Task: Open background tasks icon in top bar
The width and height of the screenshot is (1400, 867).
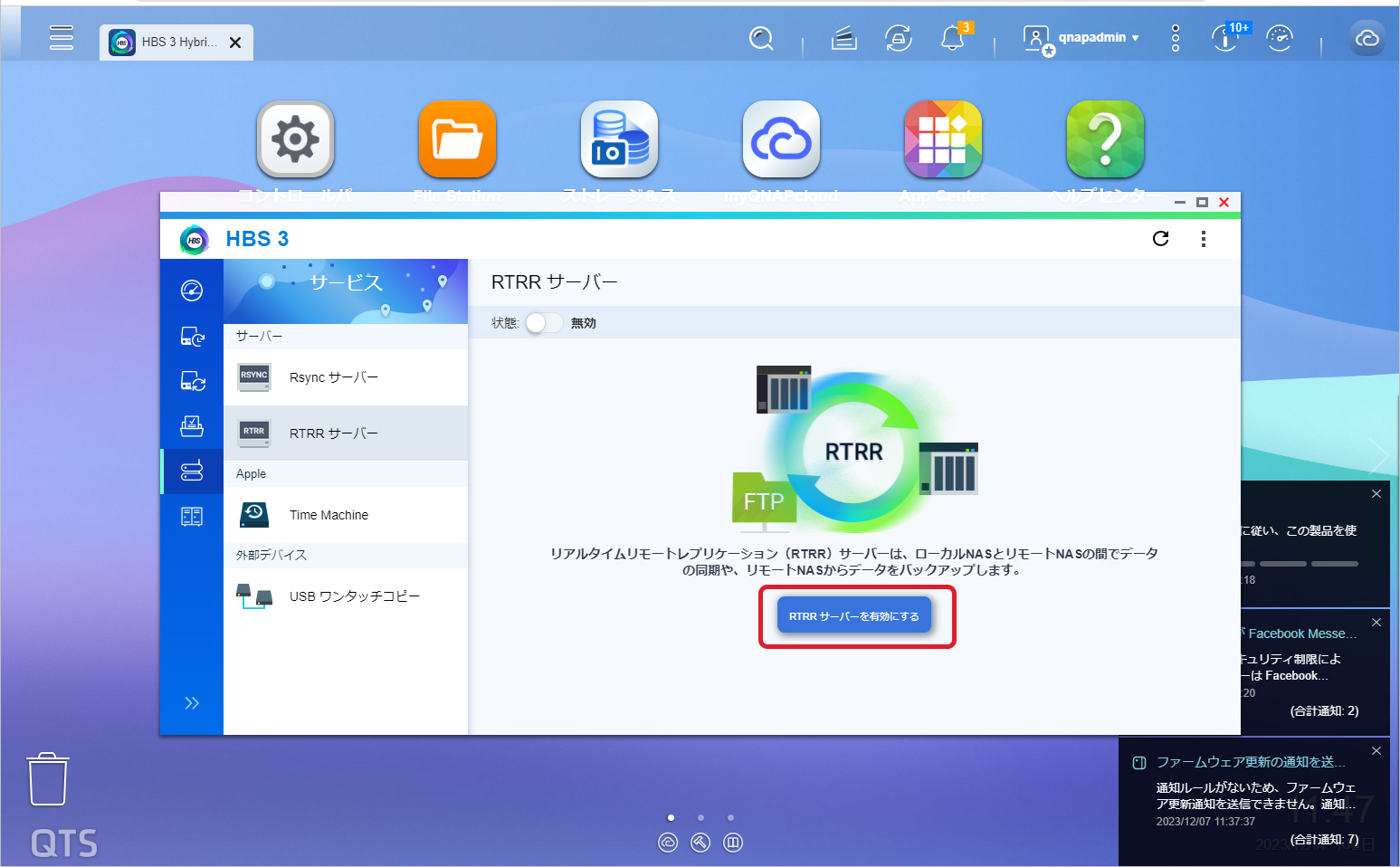Action: coord(844,38)
